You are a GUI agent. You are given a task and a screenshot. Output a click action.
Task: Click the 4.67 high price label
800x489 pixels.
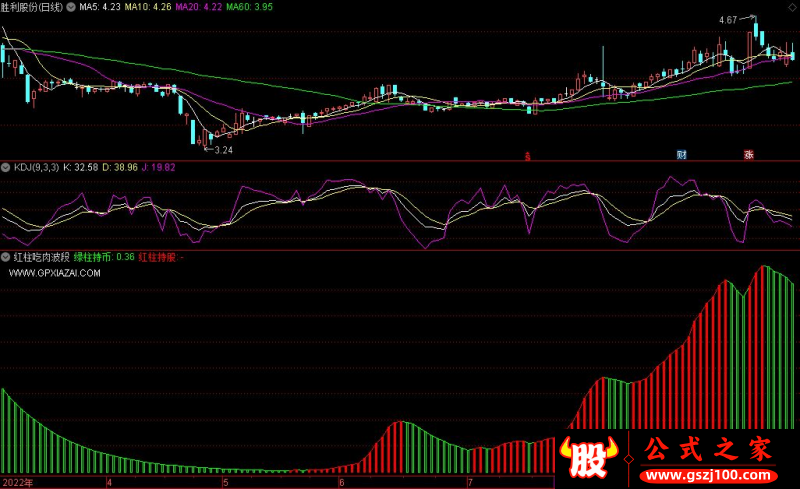728,20
